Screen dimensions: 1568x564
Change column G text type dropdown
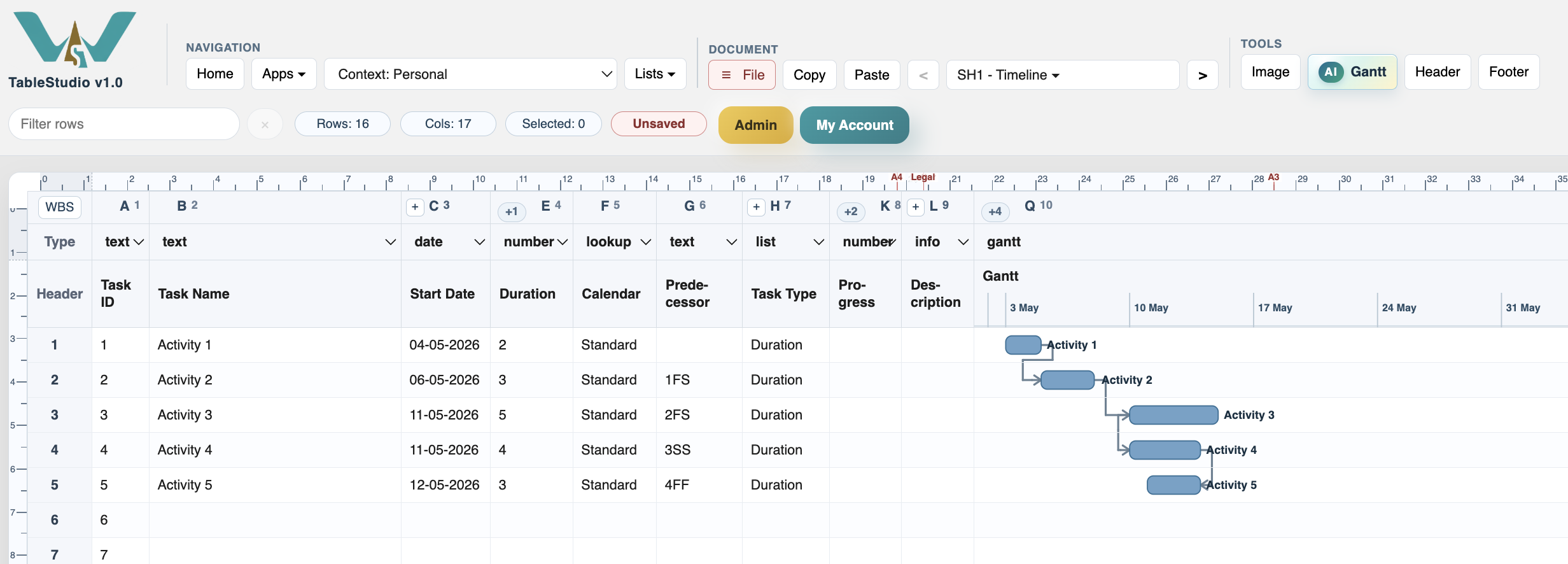[x=703, y=242]
